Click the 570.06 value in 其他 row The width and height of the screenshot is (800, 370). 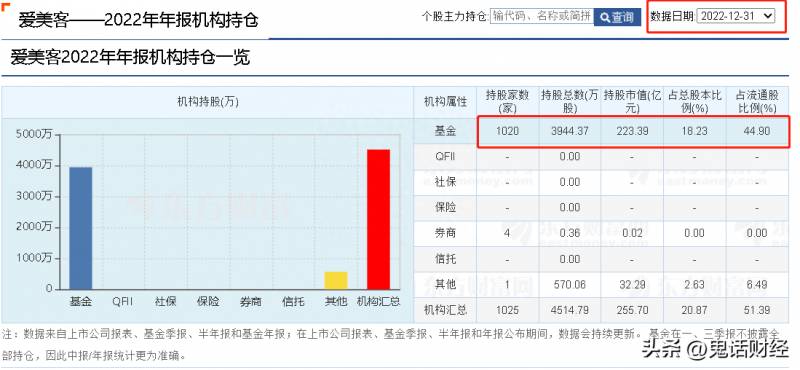[x=570, y=284]
